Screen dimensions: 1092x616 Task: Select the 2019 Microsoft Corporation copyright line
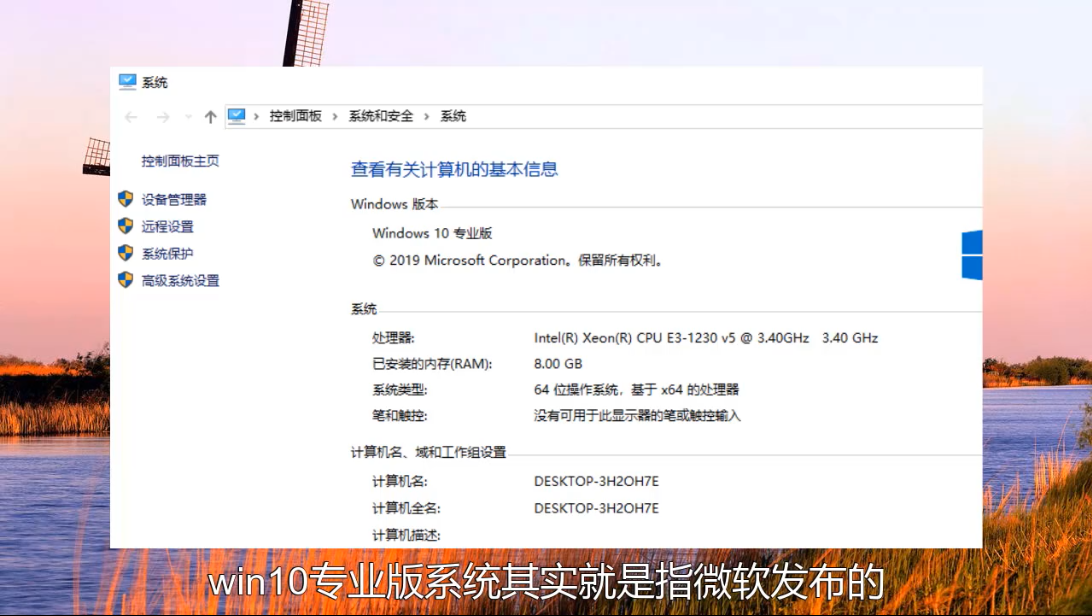(x=520, y=260)
